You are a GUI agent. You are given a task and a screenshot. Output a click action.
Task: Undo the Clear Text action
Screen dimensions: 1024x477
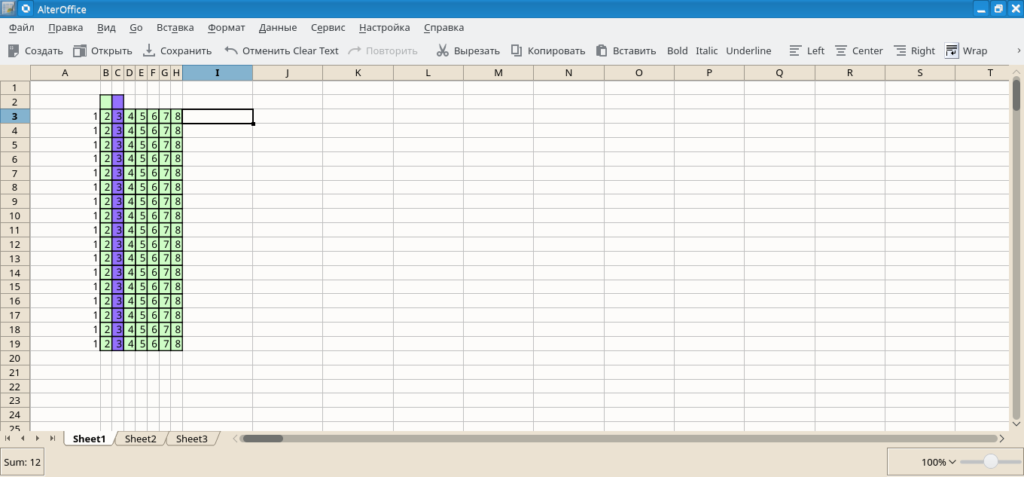tap(231, 51)
